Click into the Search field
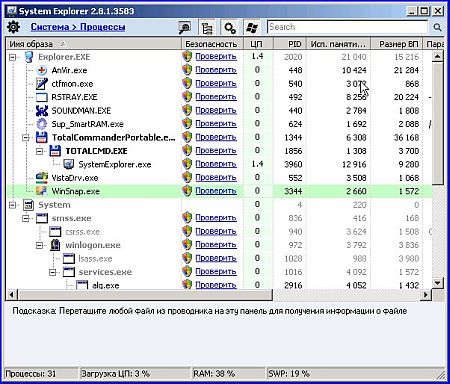The height and width of the screenshot is (384, 450). 347,27
